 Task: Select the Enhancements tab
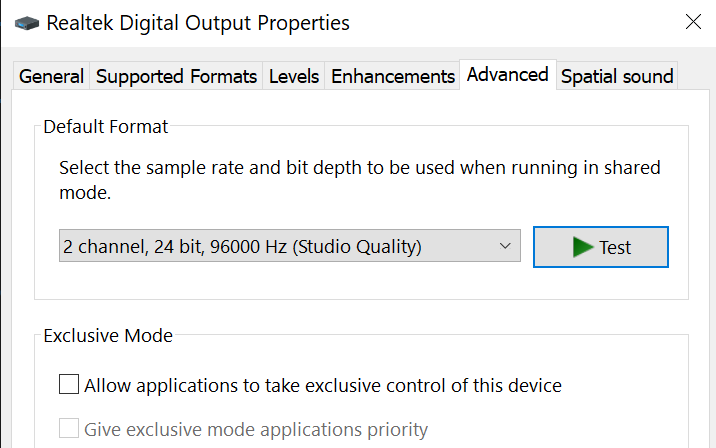click(393, 76)
